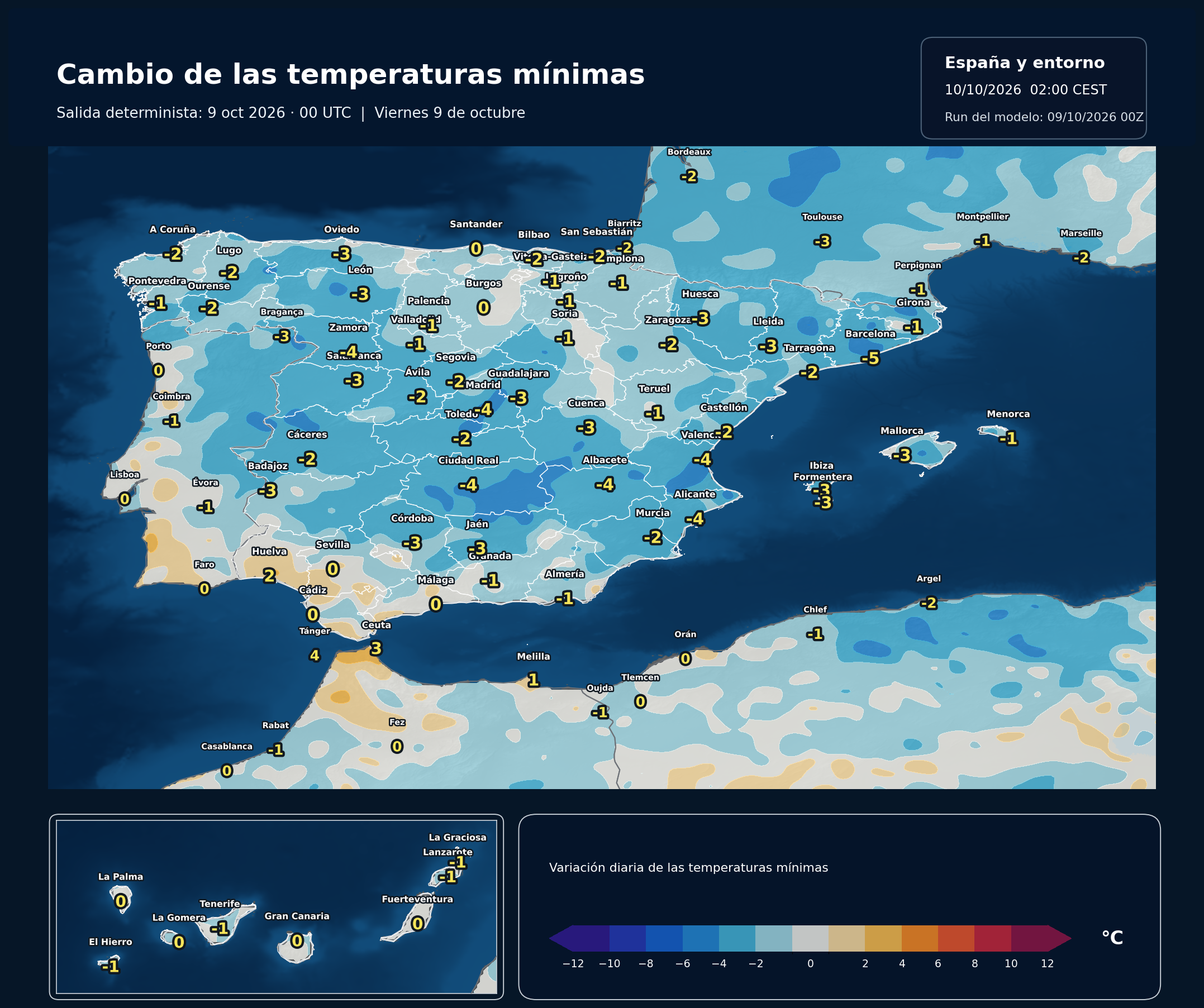
Task: Click the Rabat city label
Action: [x=275, y=725]
